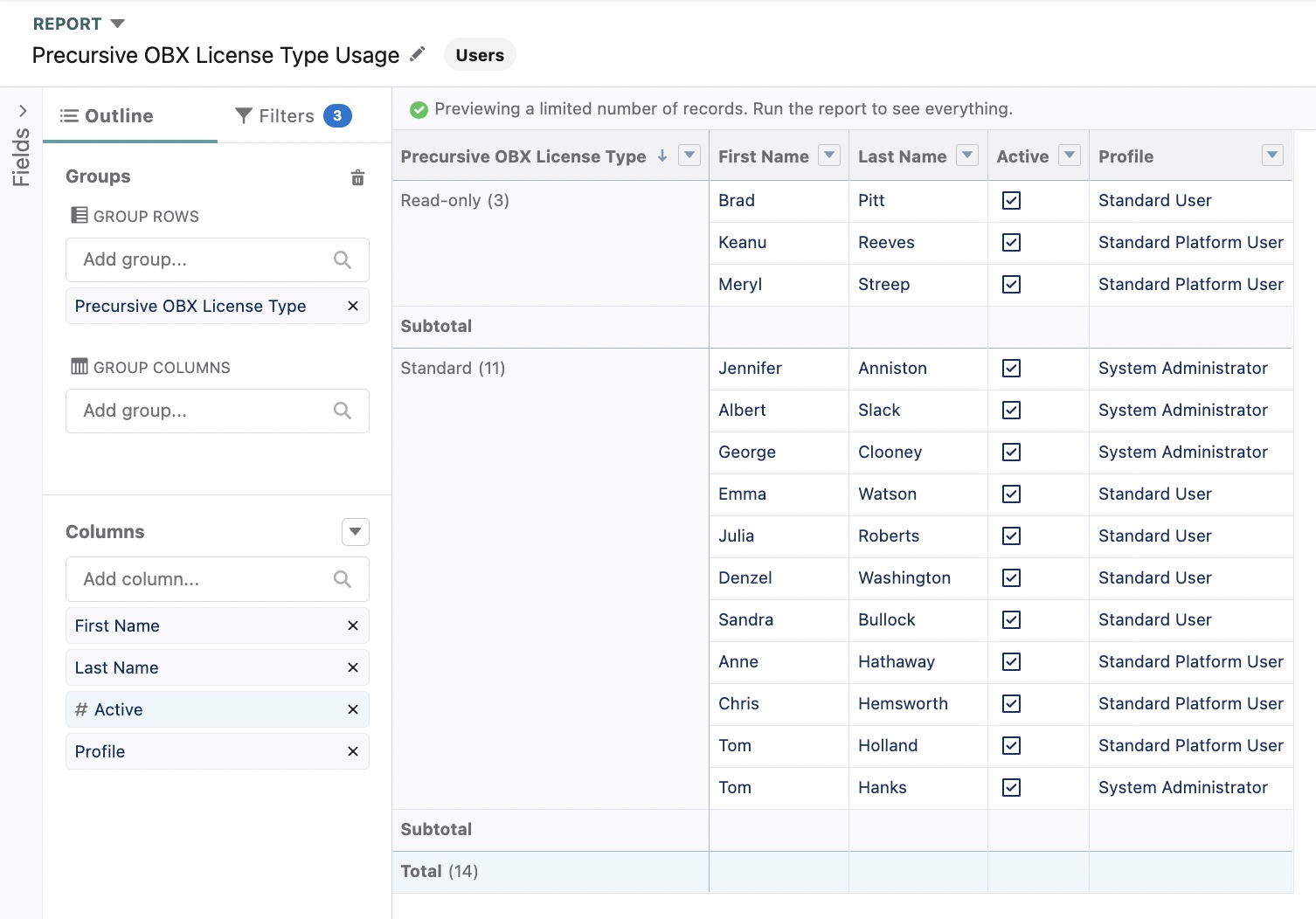Open Precursive OBX License Type column menu
1316x919 pixels.
689,155
